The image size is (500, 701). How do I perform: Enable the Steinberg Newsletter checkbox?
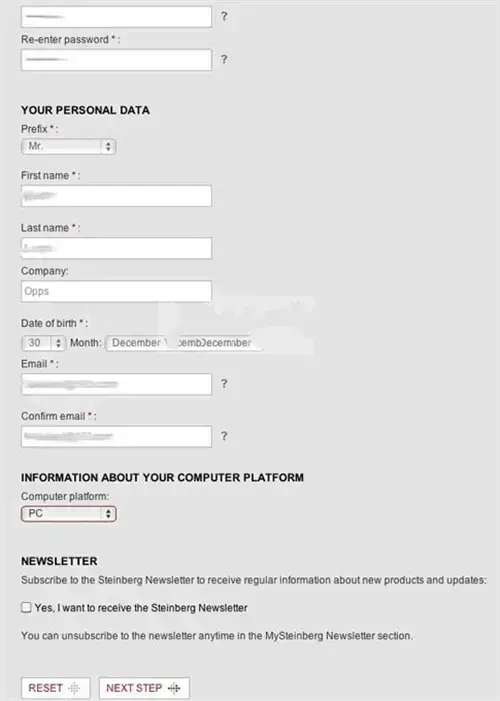click(26, 607)
